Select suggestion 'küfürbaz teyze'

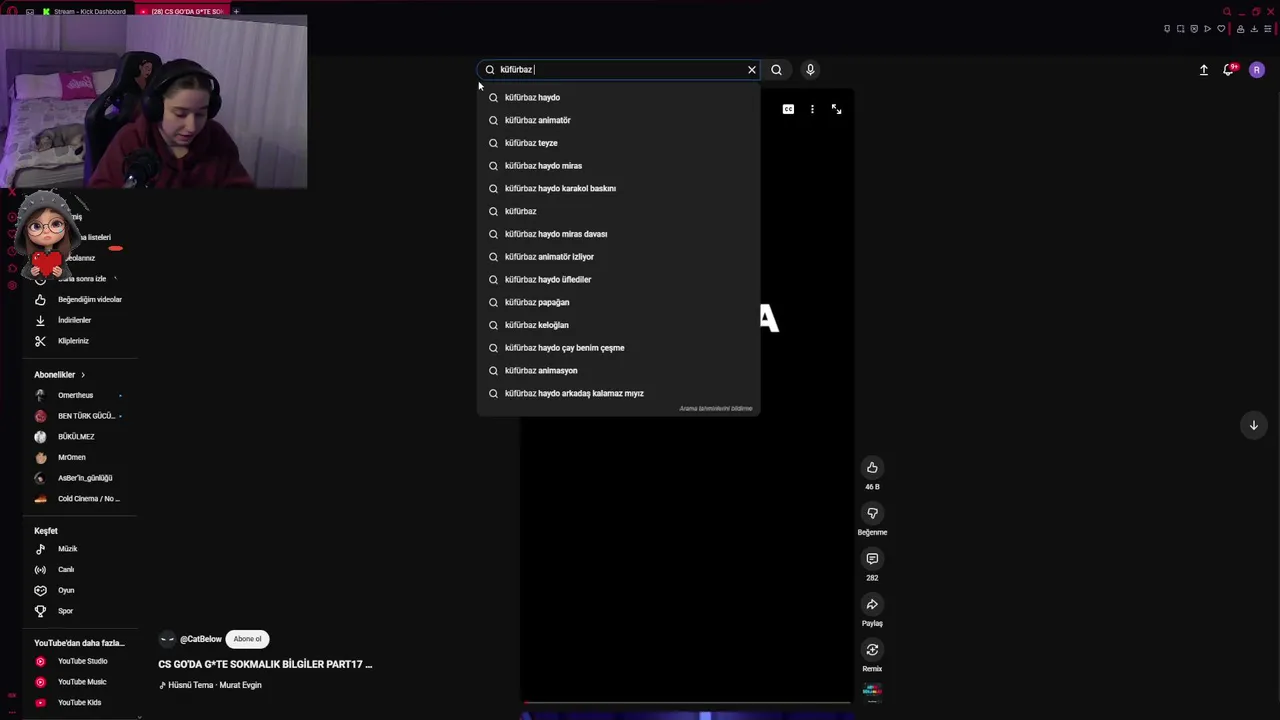(x=618, y=143)
